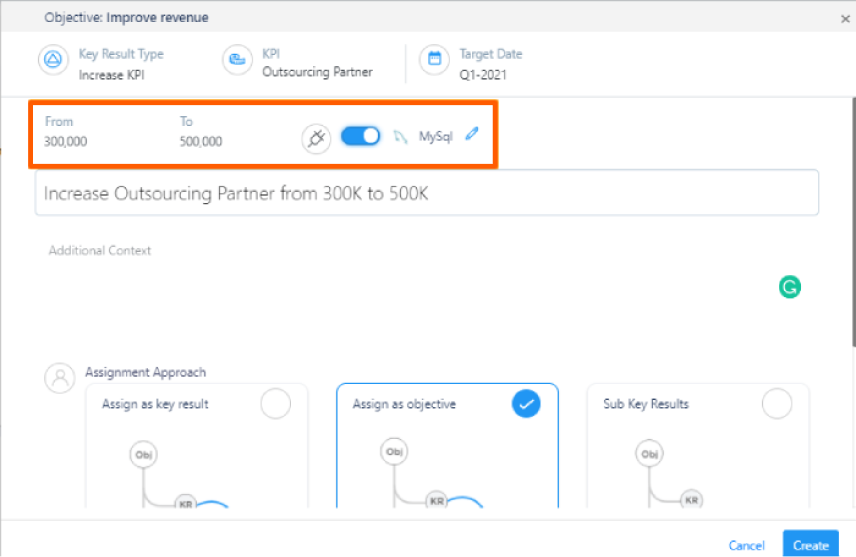Click the Assignment Approach person icon

point(60,378)
